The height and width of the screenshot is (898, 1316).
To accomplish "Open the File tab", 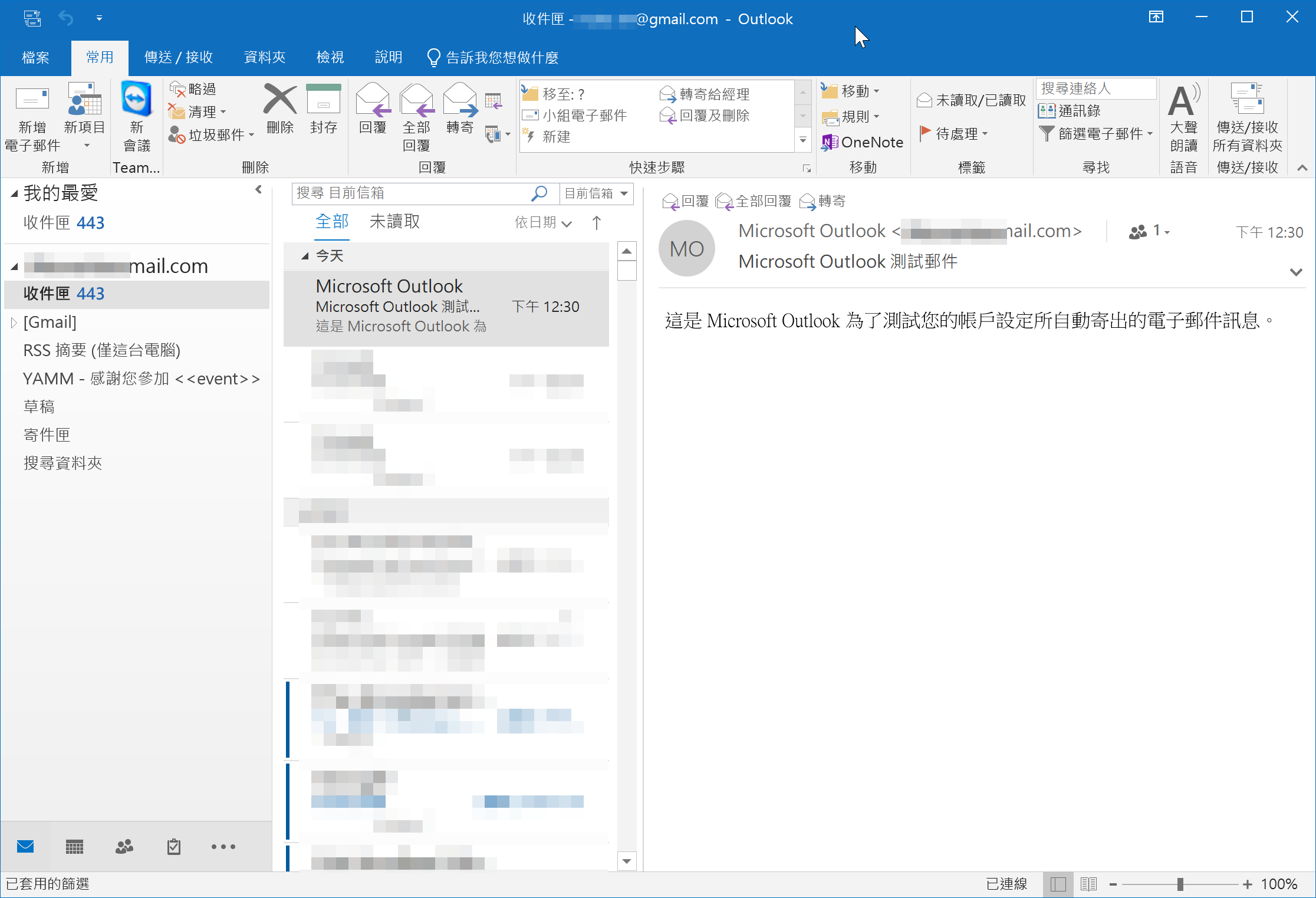I will [35, 58].
